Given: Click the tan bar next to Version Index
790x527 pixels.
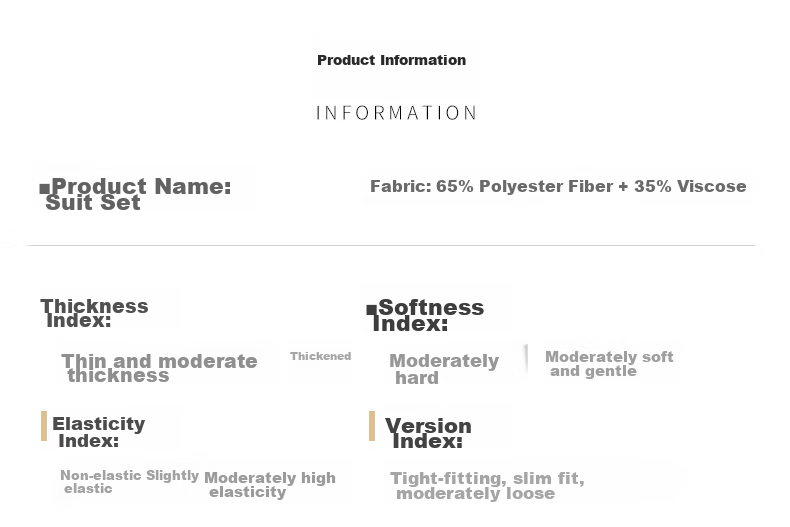Looking at the screenshot, I should (x=372, y=426).
